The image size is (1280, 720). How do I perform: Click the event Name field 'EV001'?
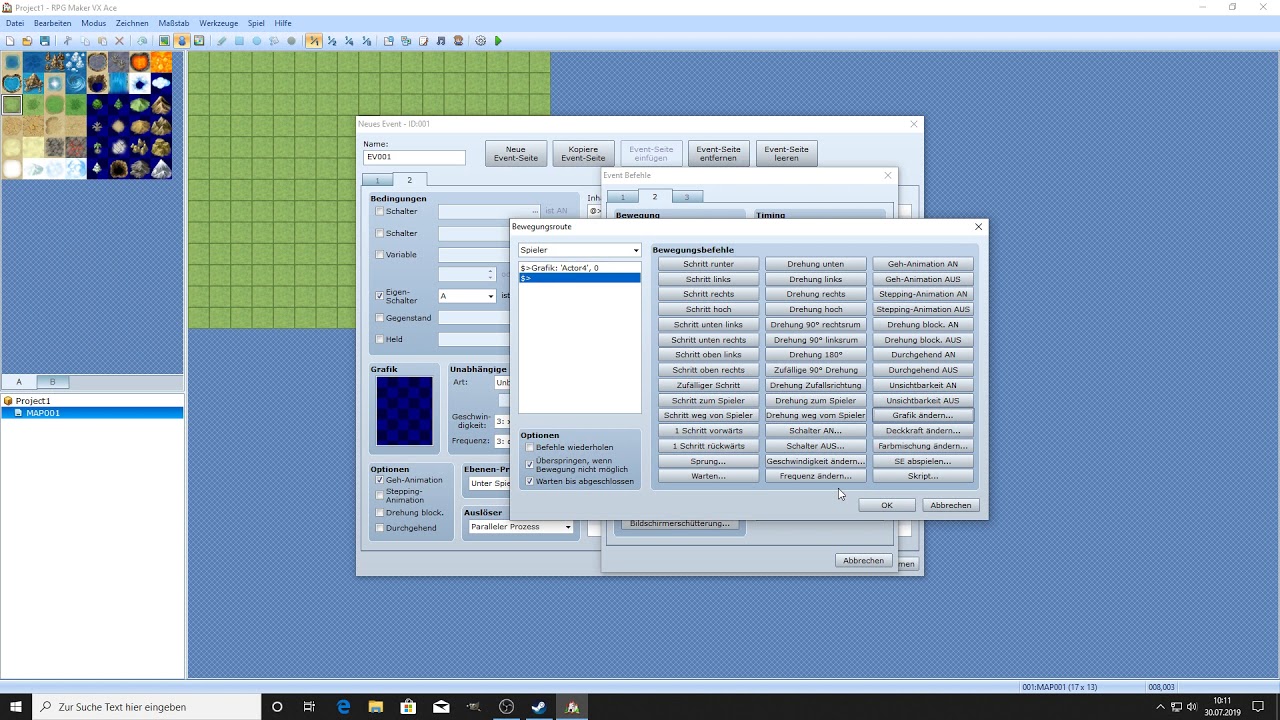tap(414, 157)
